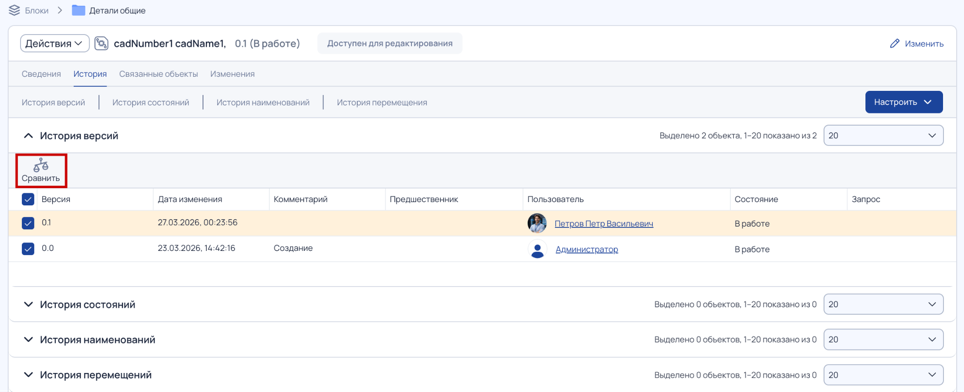Click Доступен для редактирования status badge

pyautogui.click(x=390, y=44)
